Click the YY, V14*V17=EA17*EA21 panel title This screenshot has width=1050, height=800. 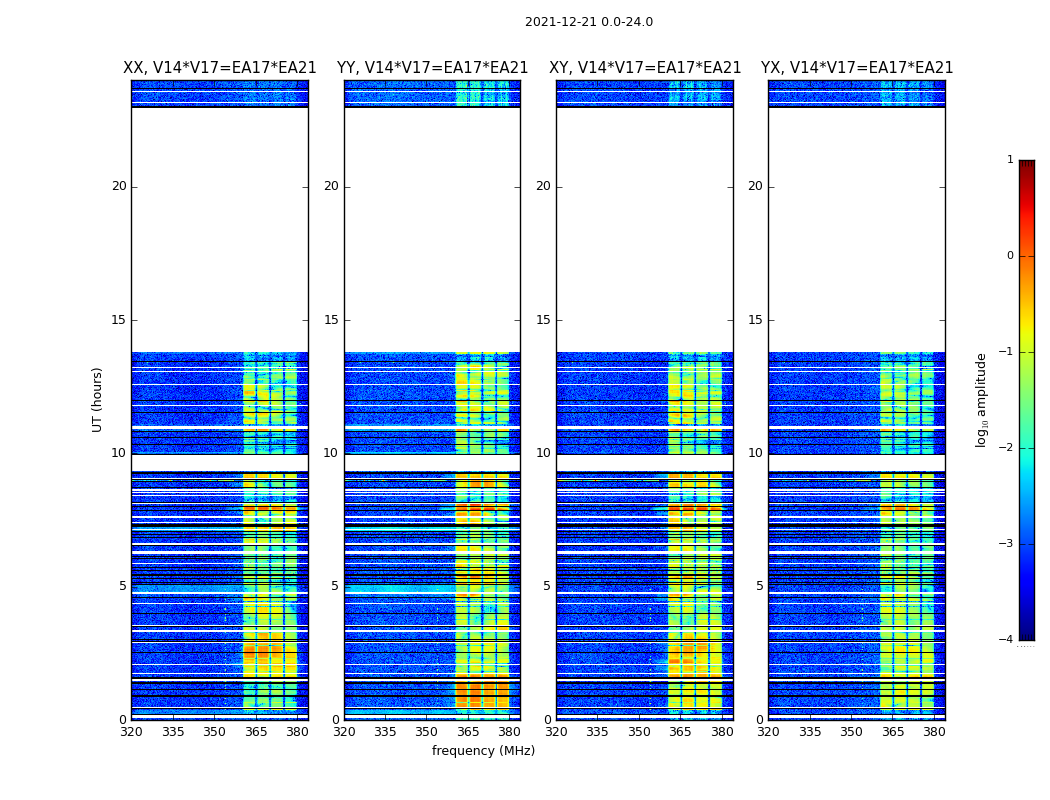[433, 68]
